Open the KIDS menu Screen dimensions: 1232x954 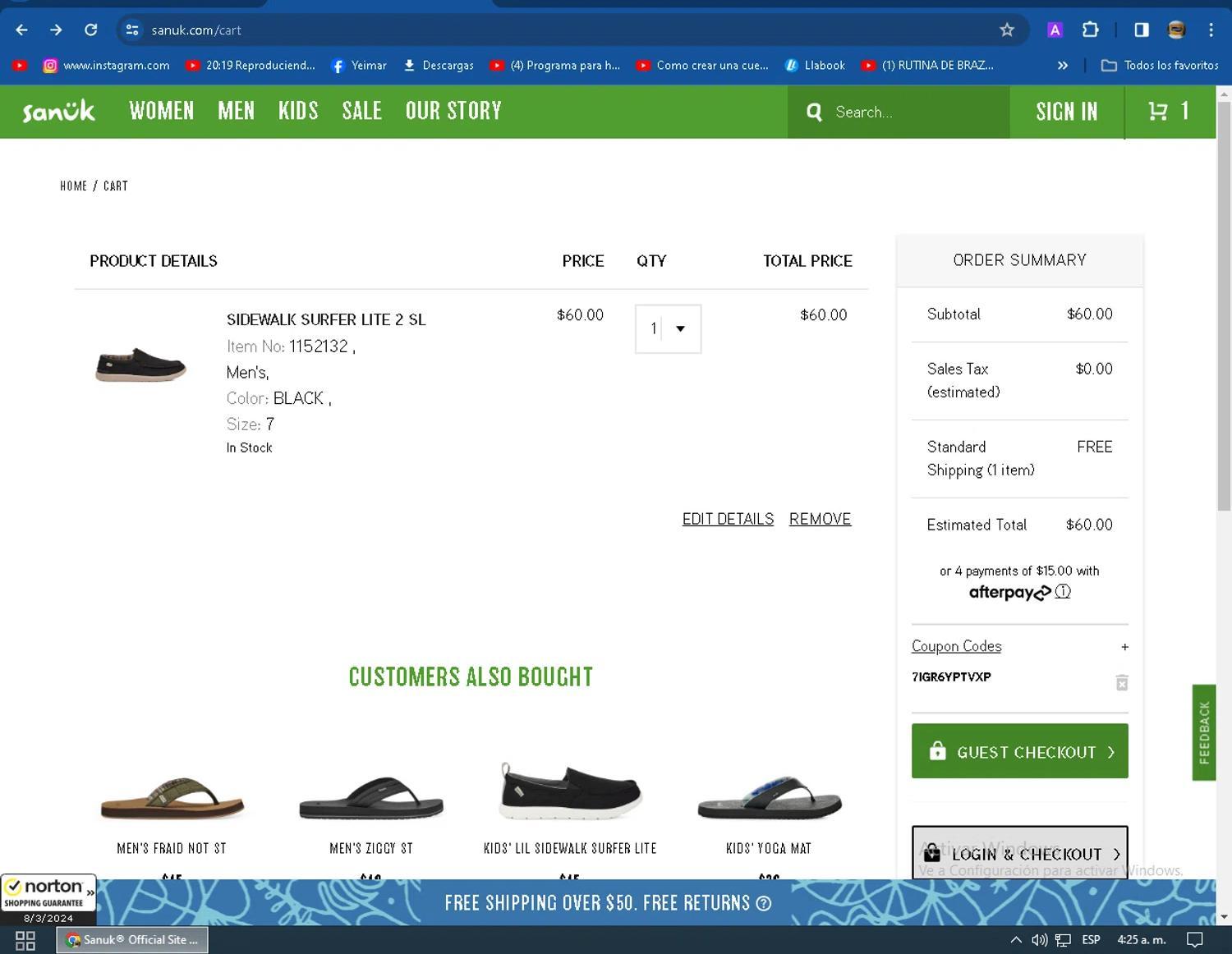tap(298, 111)
